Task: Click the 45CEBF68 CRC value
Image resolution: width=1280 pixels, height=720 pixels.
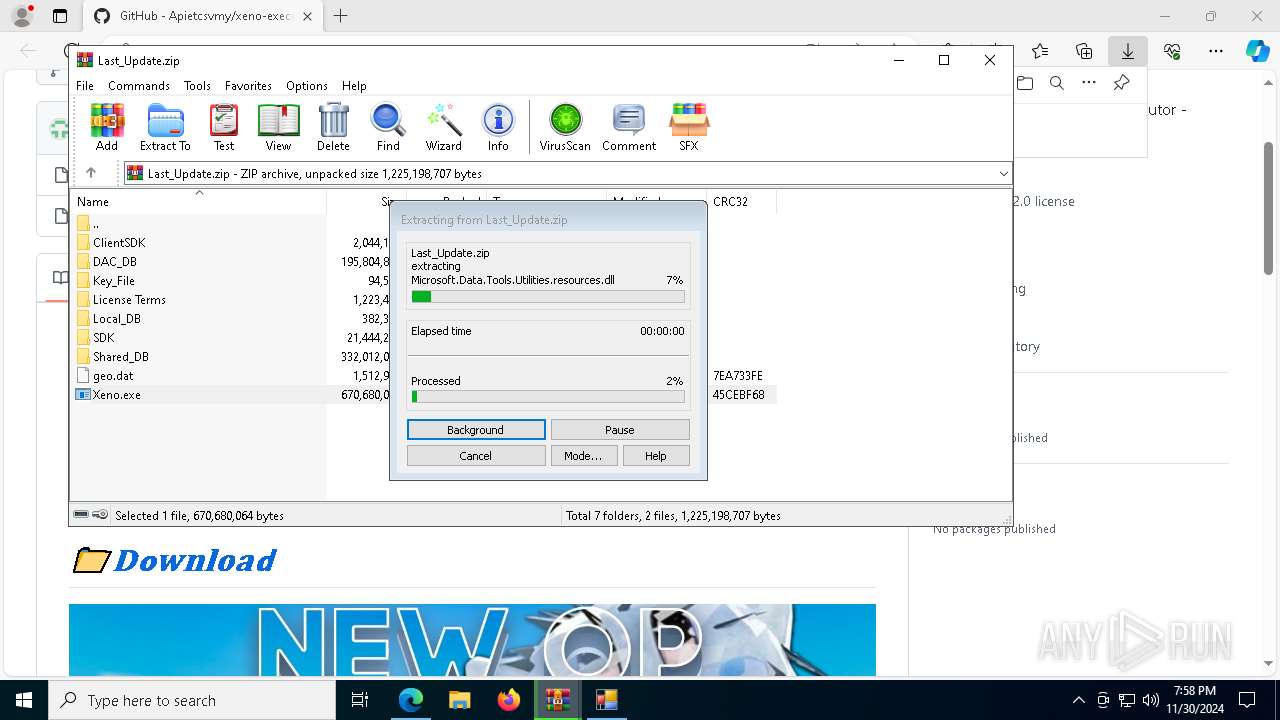Action: 739,395
